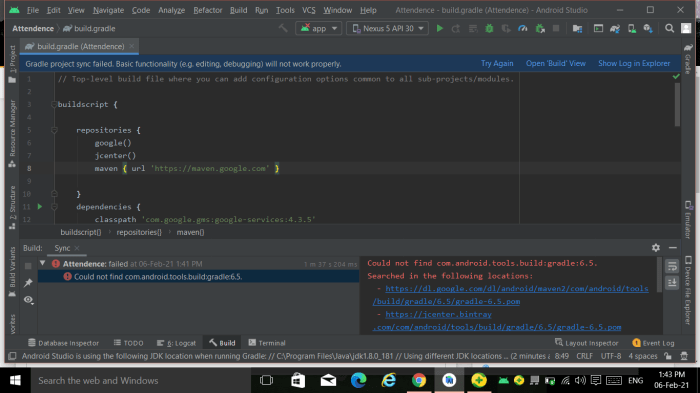Open the SDK Manager icon

[x=648, y=29]
